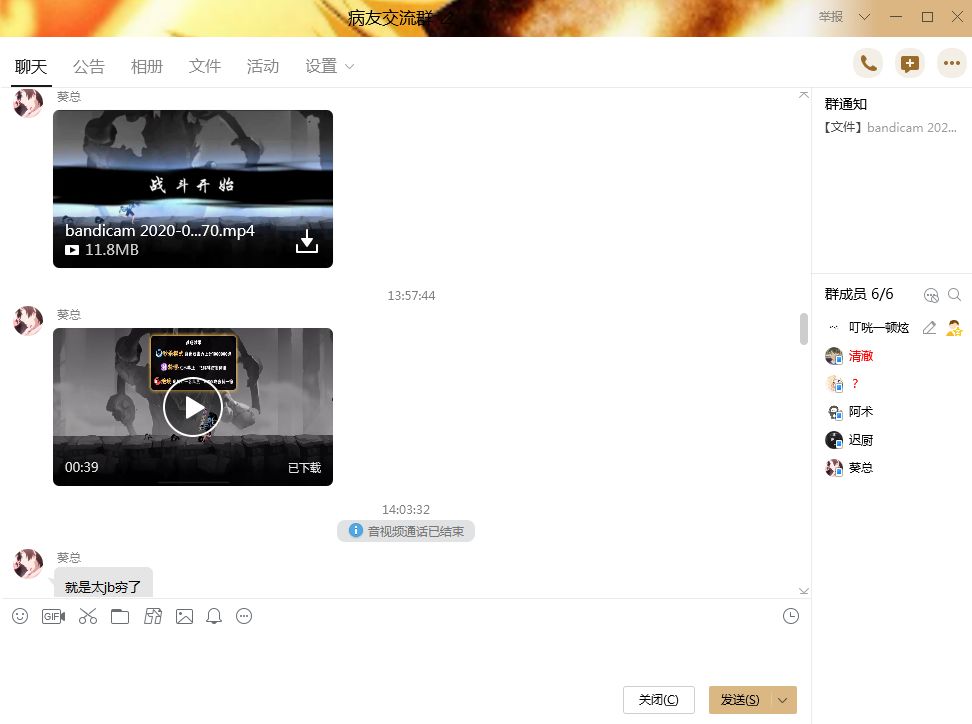Open the send picture icon
The image size is (972, 724).
184,616
